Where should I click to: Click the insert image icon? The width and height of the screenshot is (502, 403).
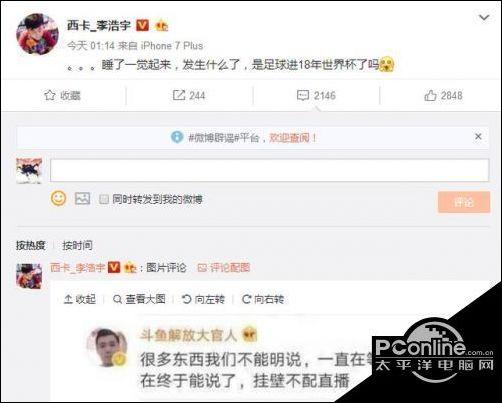click(x=82, y=199)
